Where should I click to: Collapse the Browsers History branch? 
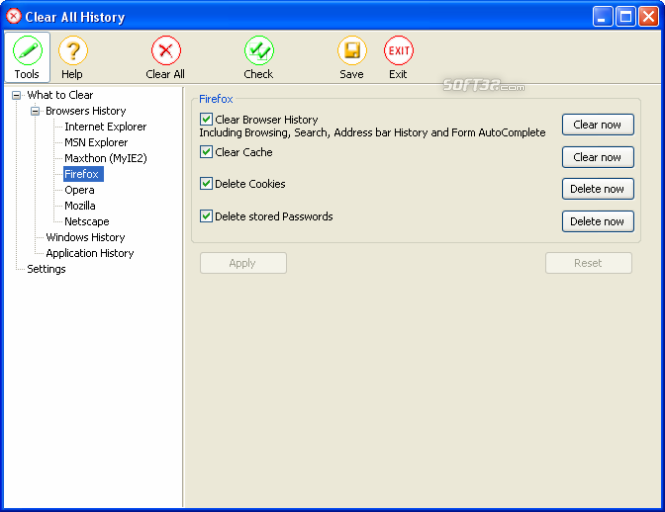(35, 111)
